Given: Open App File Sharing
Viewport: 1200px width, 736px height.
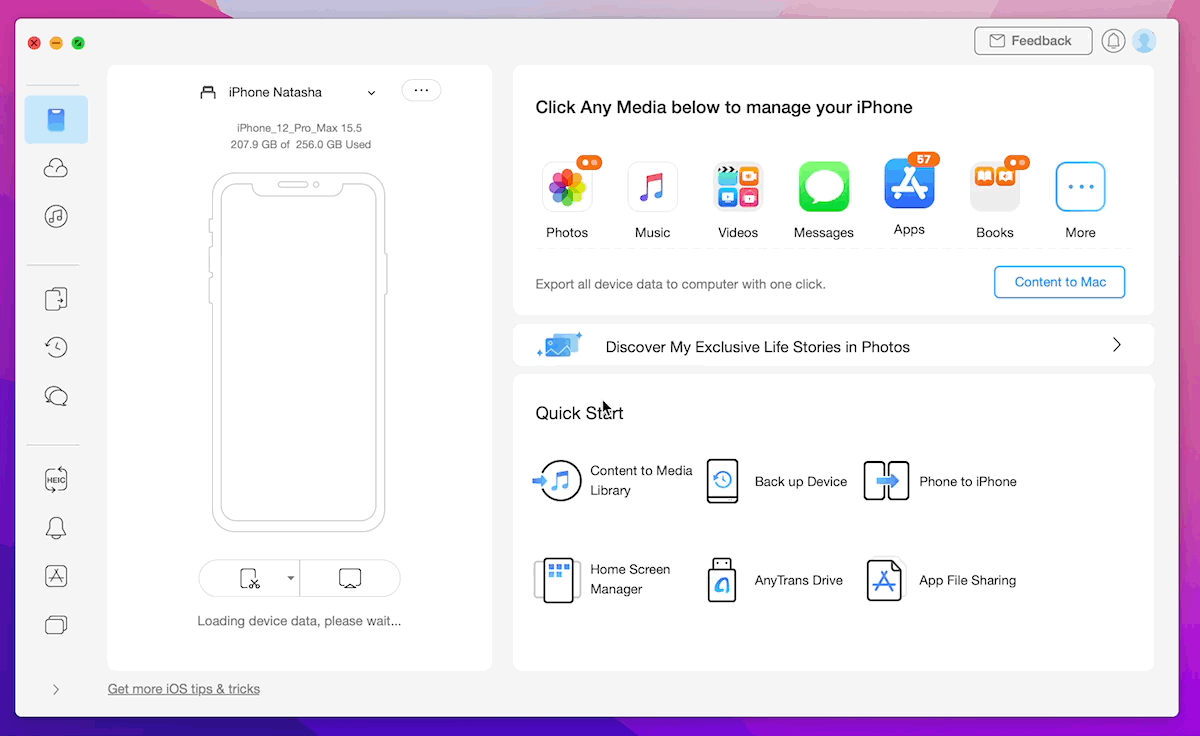Looking at the screenshot, I should (940, 580).
